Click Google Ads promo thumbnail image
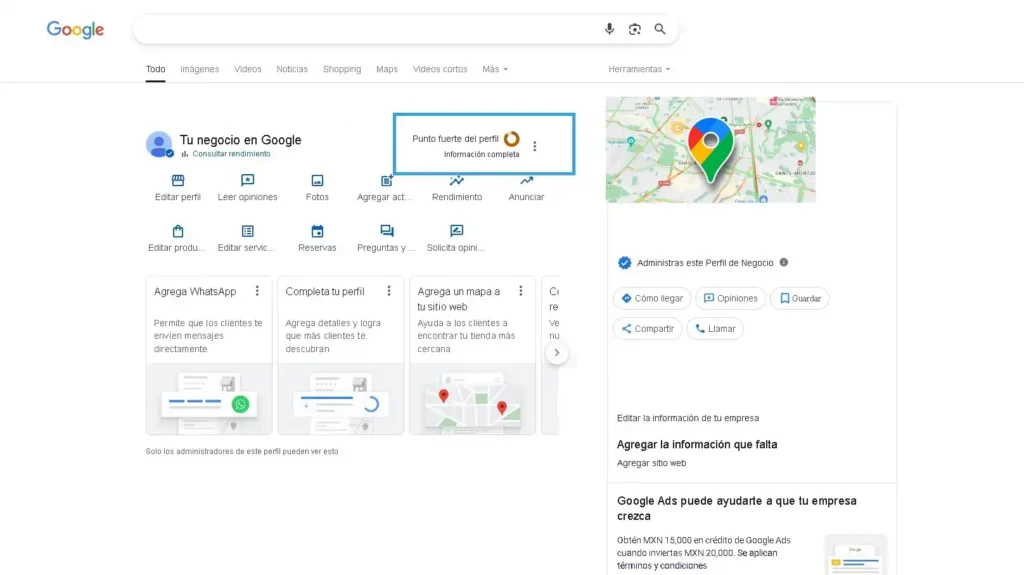The height and width of the screenshot is (575, 1024). pyautogui.click(x=856, y=555)
